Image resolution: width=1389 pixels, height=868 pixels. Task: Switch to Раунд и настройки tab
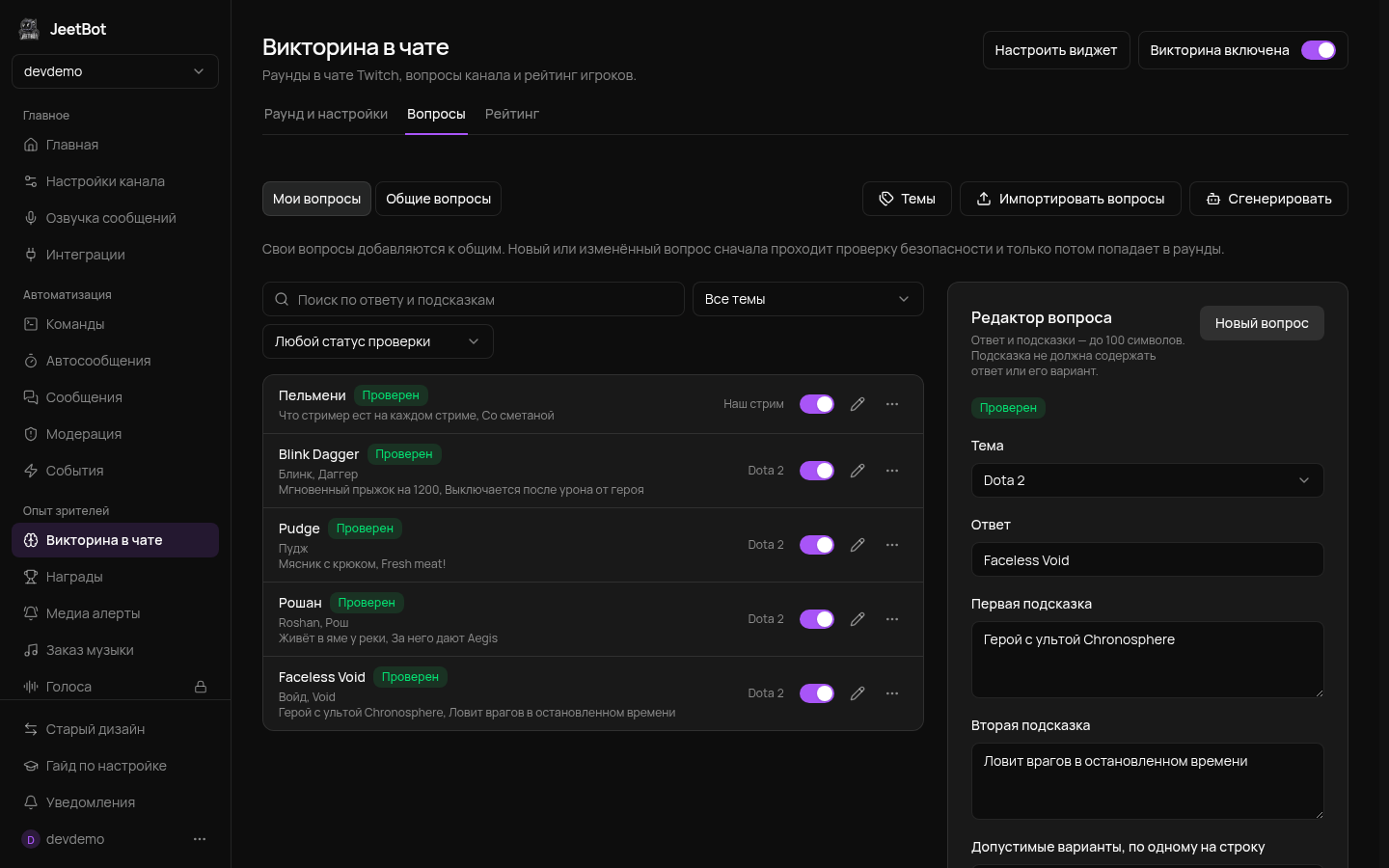pos(326,114)
